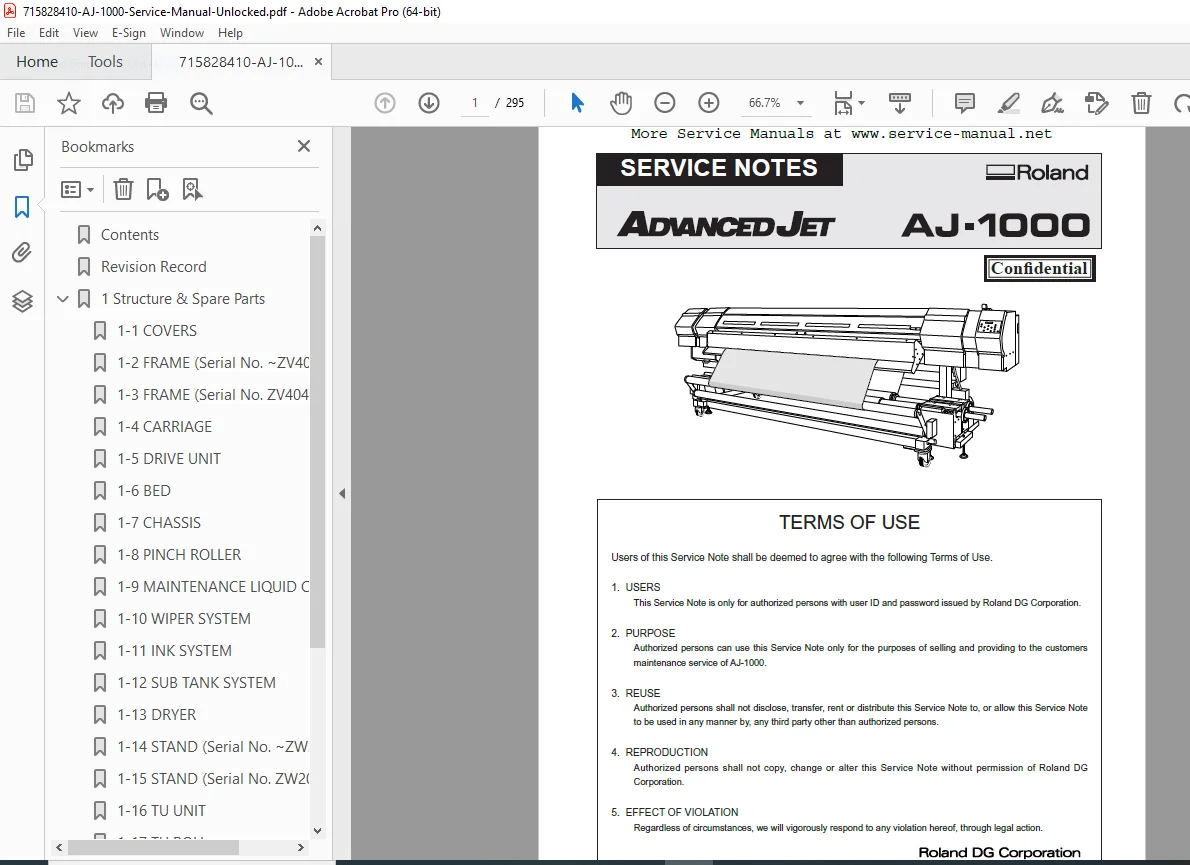Activate the Hand pan tool
The height and width of the screenshot is (865, 1190).
[x=621, y=102]
